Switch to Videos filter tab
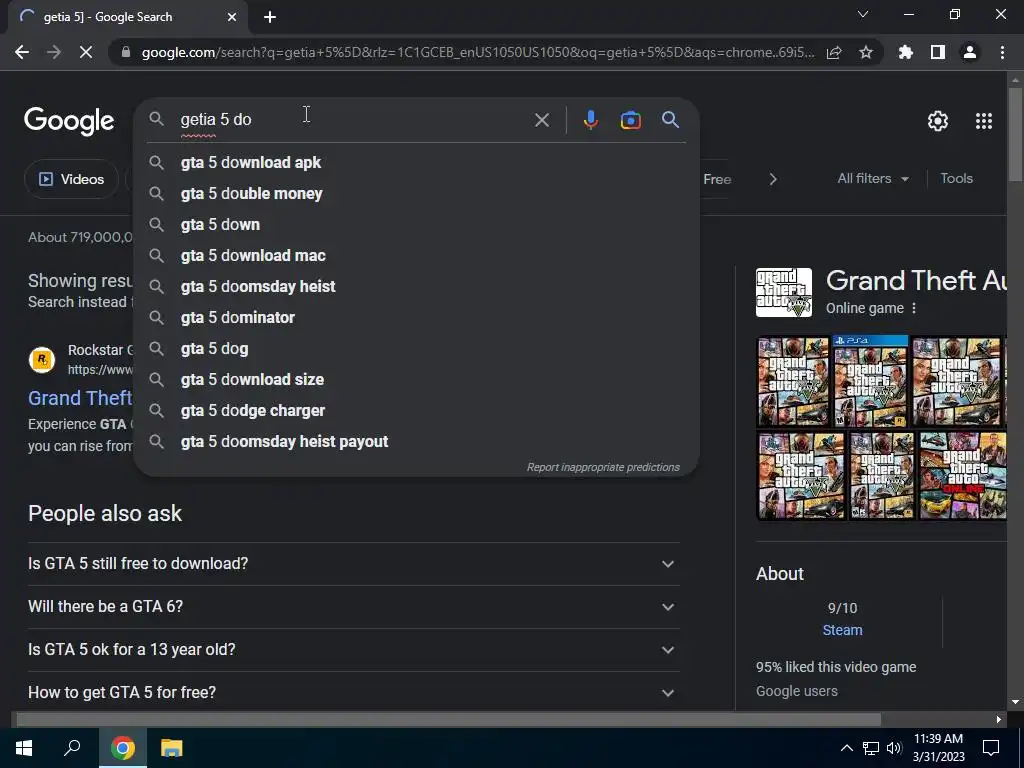 coord(71,179)
